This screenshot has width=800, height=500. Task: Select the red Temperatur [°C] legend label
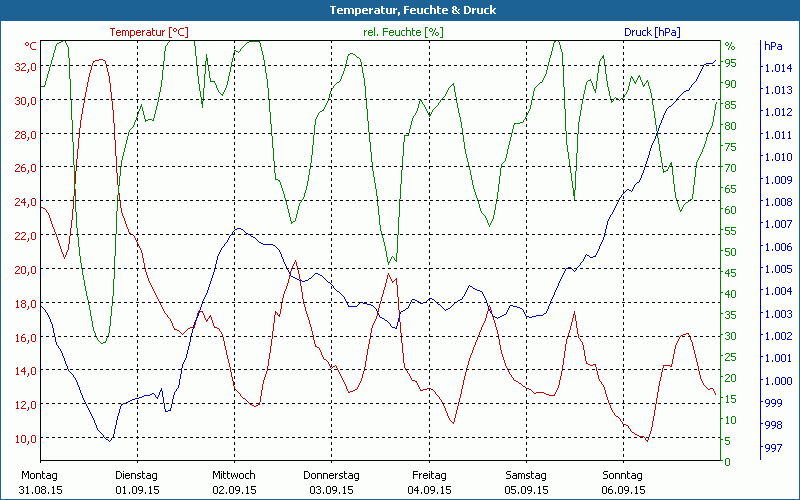tap(149, 32)
